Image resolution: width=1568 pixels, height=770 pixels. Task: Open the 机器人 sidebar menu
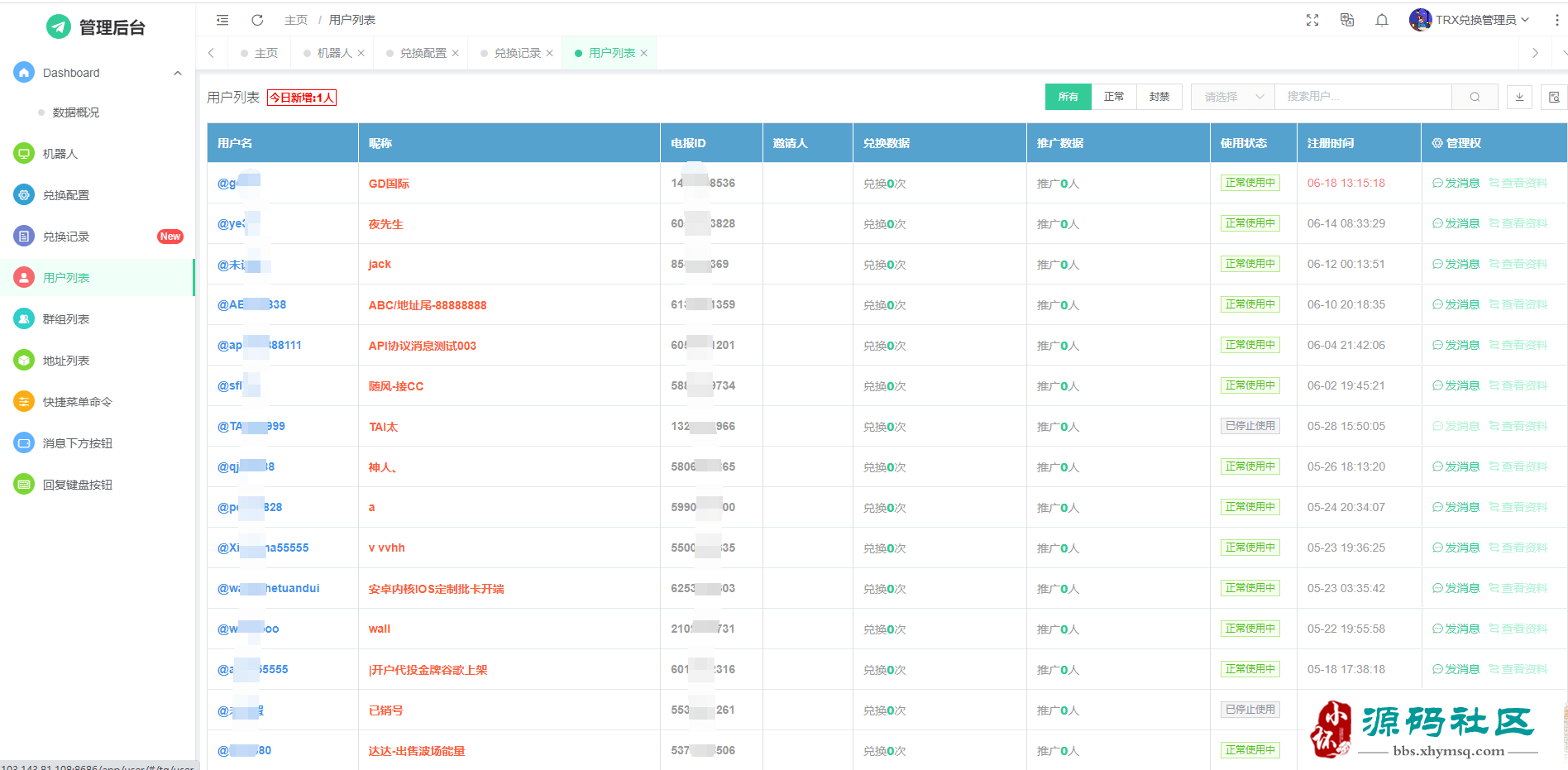click(60, 154)
